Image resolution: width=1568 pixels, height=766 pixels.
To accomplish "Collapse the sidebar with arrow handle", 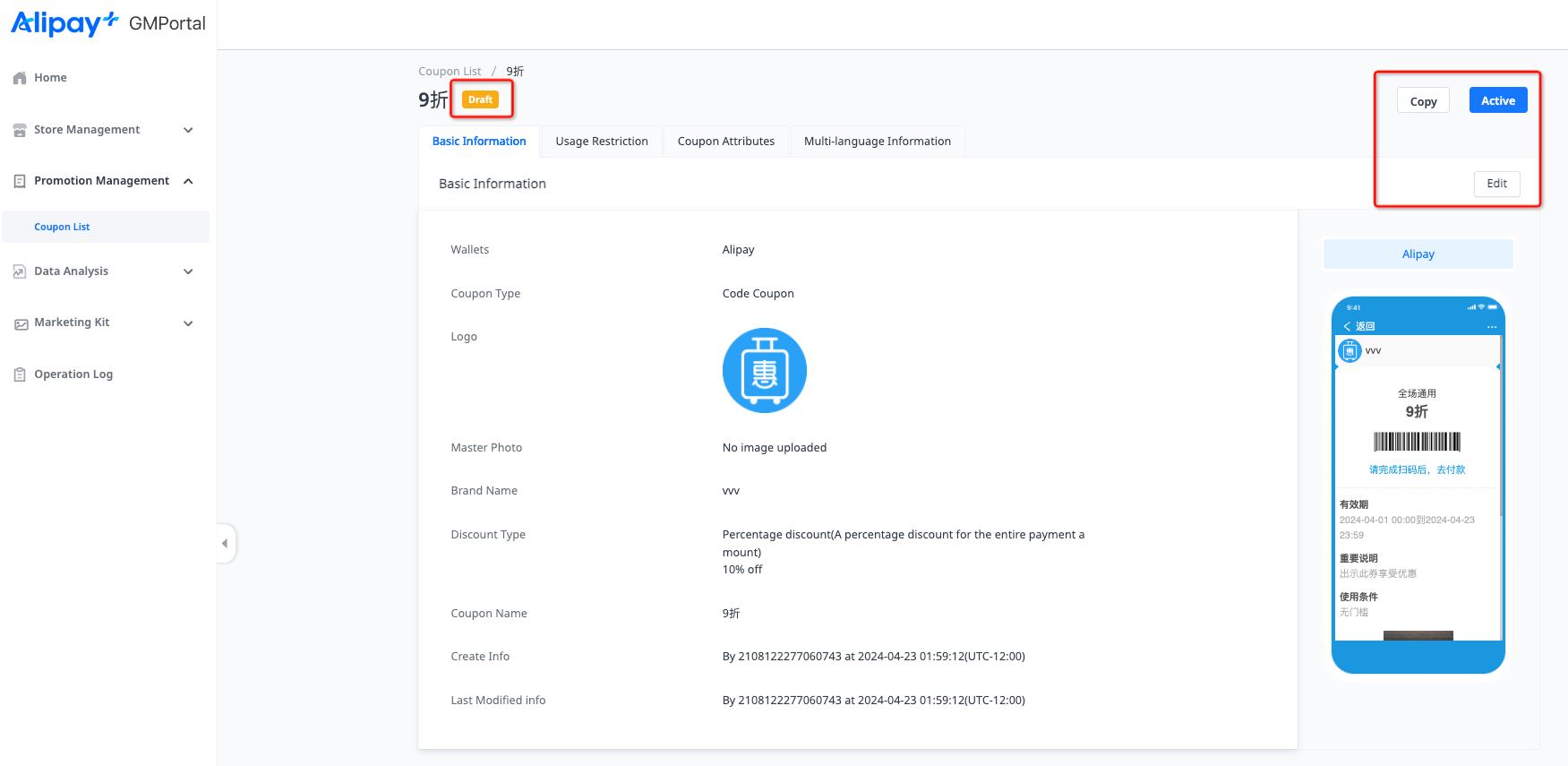I will click(225, 543).
